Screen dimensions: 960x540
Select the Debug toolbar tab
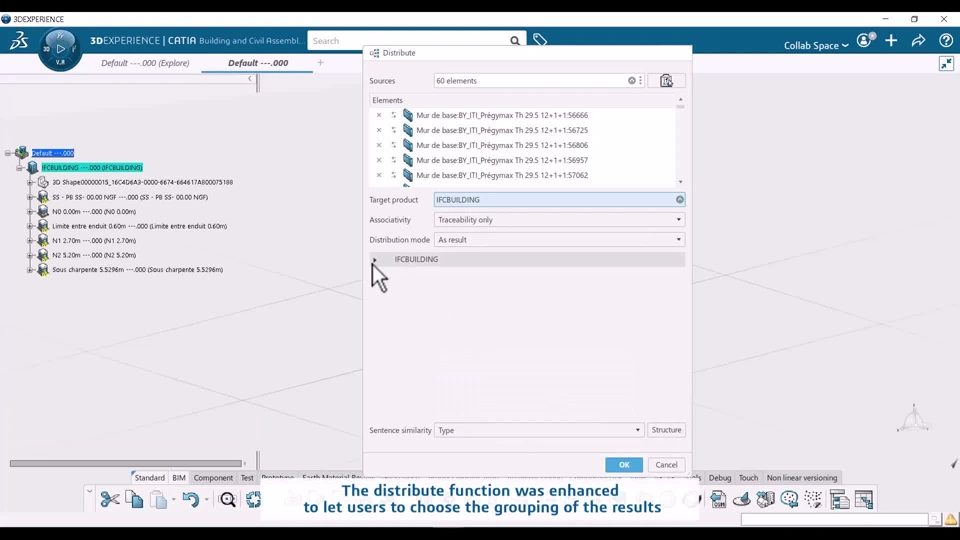pos(720,478)
